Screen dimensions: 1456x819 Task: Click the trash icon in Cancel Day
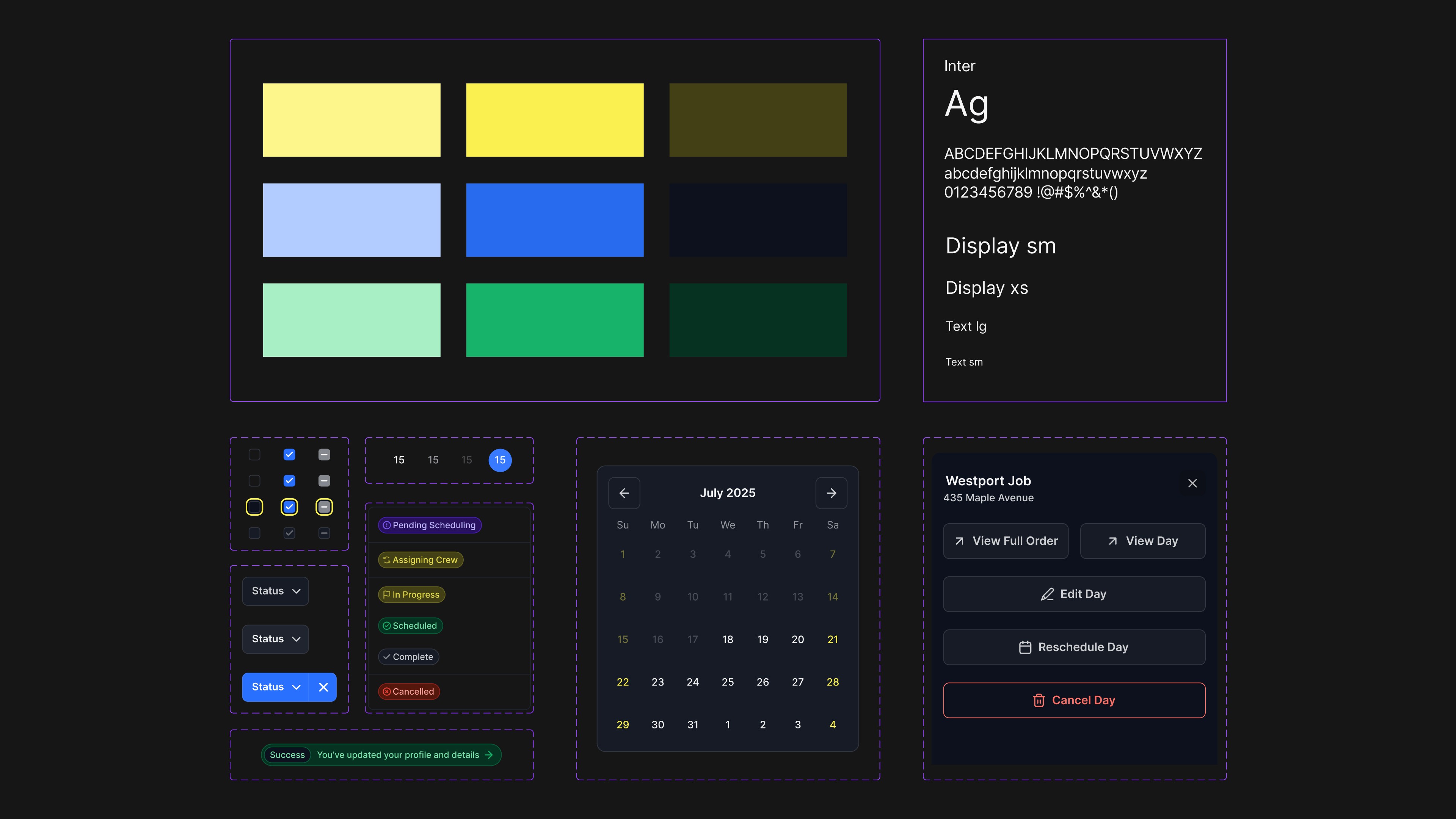[x=1038, y=700]
